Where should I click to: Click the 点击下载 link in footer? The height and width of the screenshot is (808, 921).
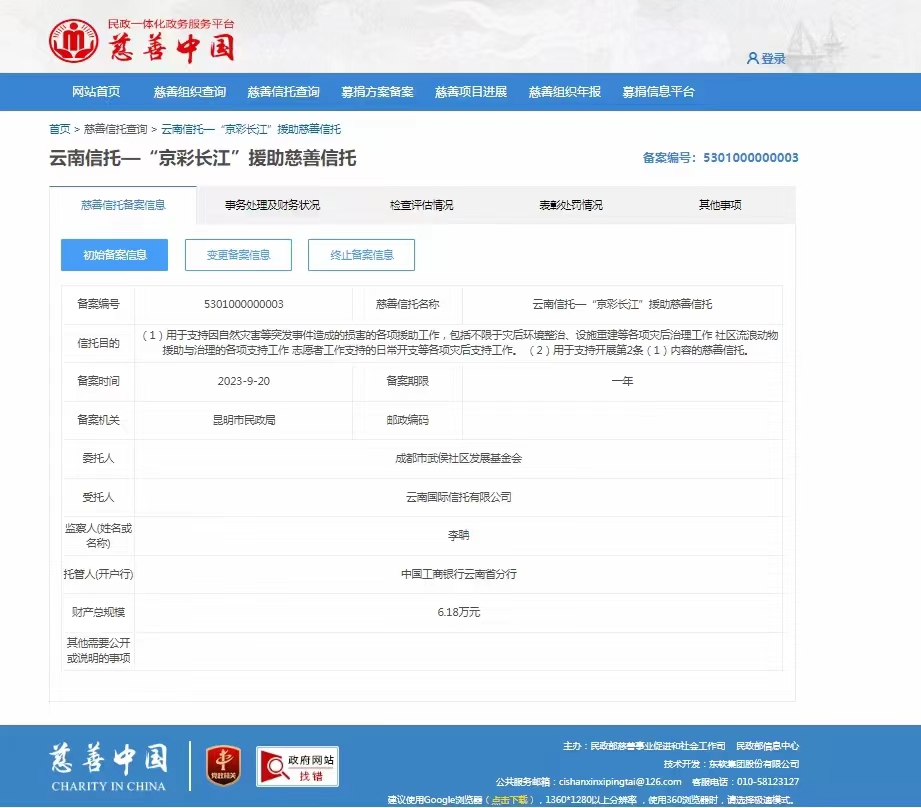click(509, 800)
